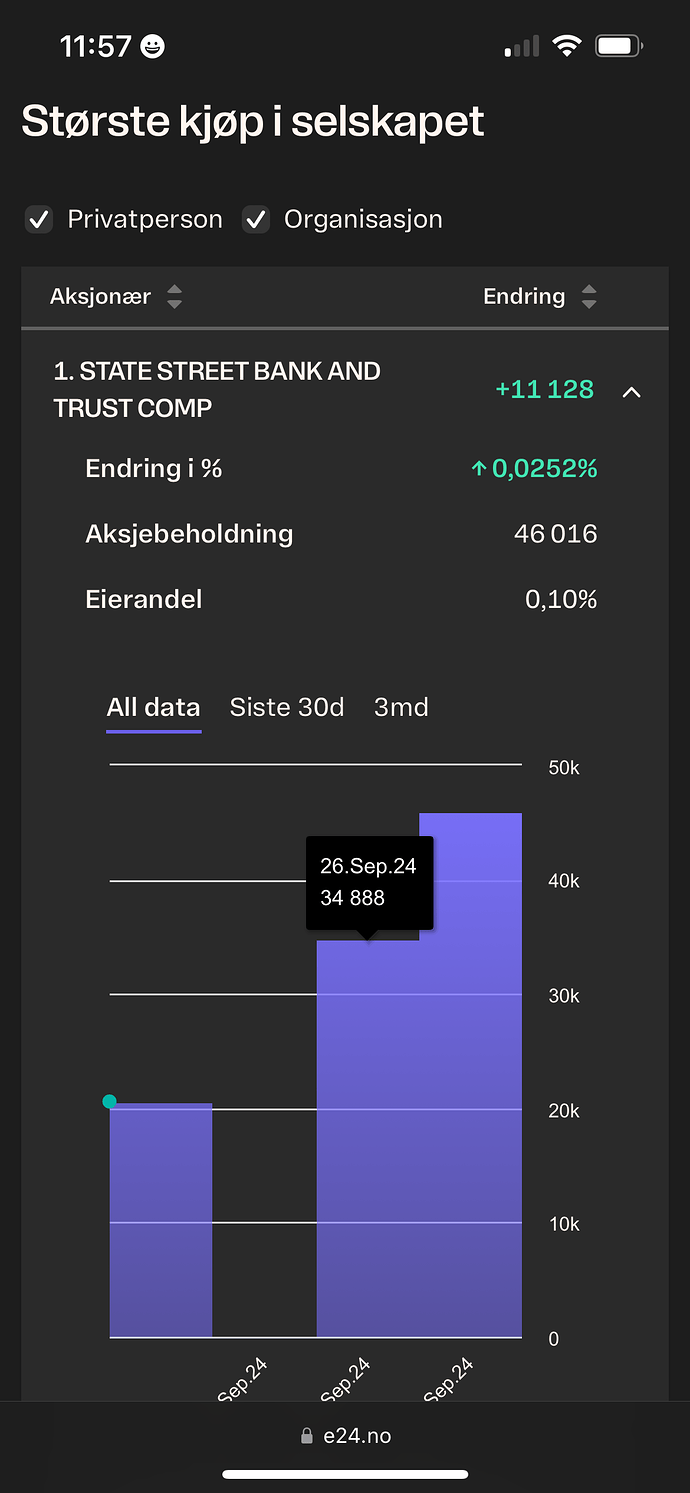Click the teal data point on chart
690x1493 pixels.
[110, 1102]
